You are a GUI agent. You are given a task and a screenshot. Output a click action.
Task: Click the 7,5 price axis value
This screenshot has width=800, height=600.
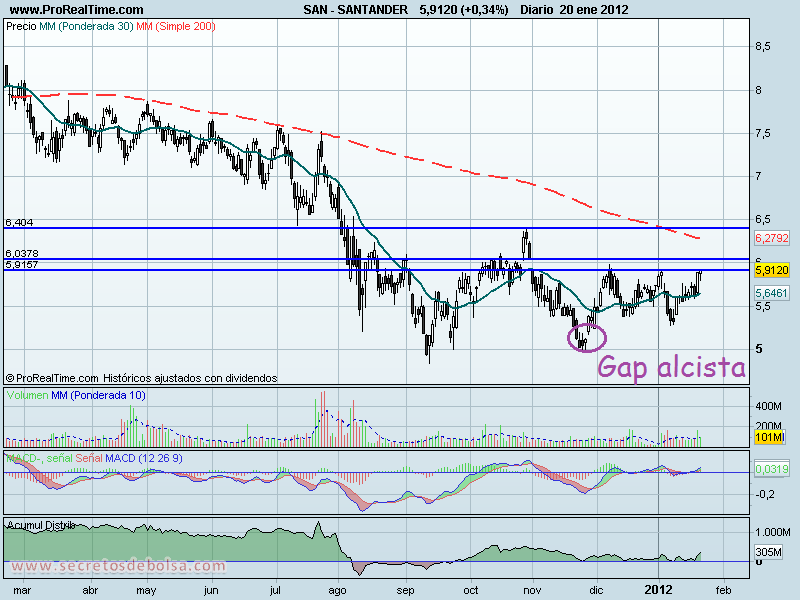coord(762,134)
